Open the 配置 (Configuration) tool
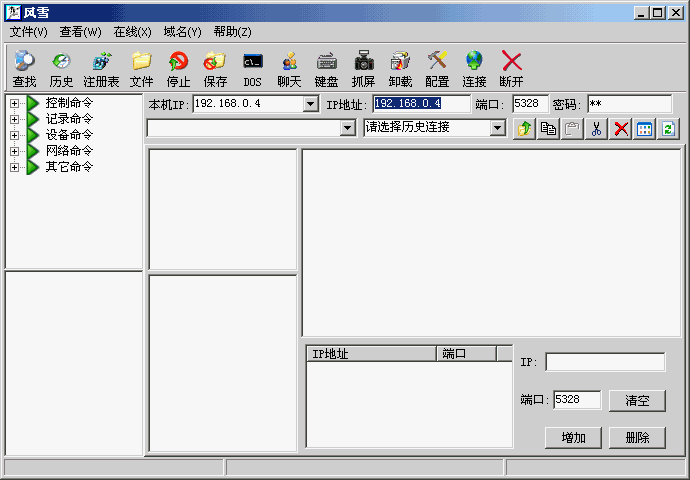Viewport: 690px width, 480px height. click(437, 68)
